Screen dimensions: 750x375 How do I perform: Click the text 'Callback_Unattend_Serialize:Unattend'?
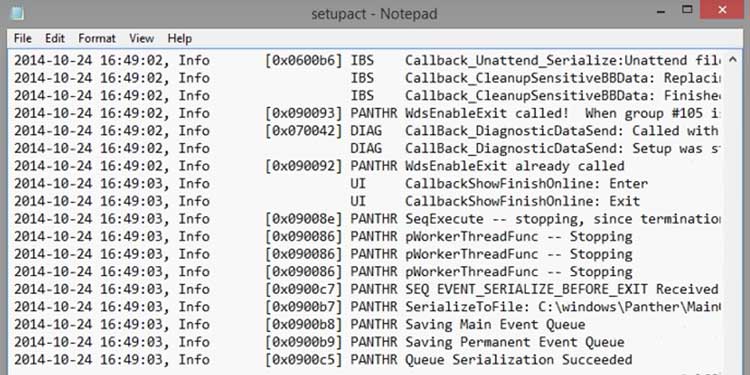[x=546, y=60]
